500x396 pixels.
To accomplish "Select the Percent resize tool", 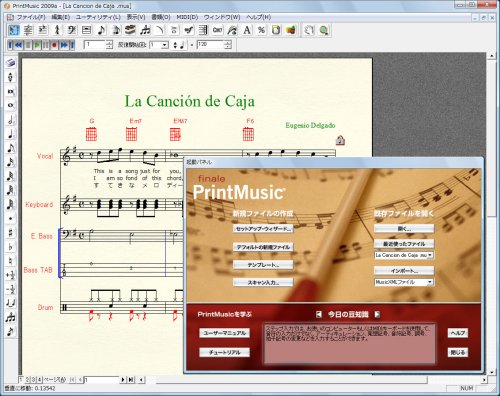I will coord(262,30).
